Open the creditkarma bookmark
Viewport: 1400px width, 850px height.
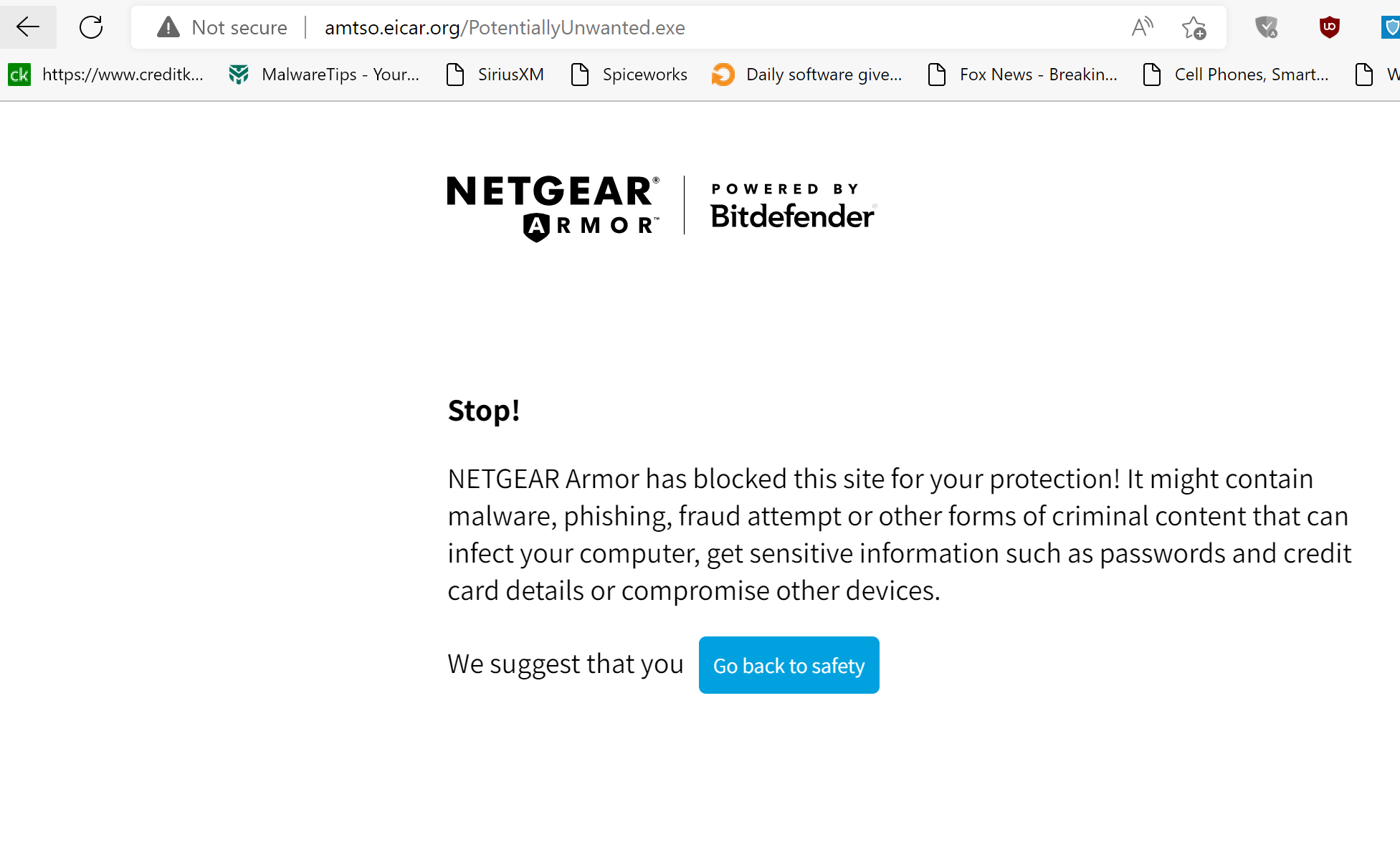tap(106, 75)
